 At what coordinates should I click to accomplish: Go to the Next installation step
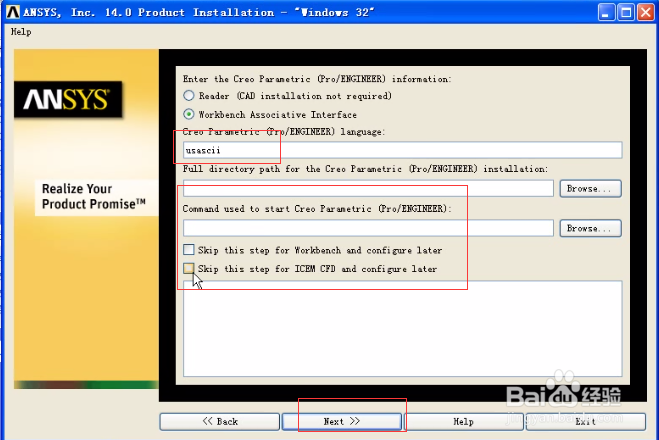342,422
